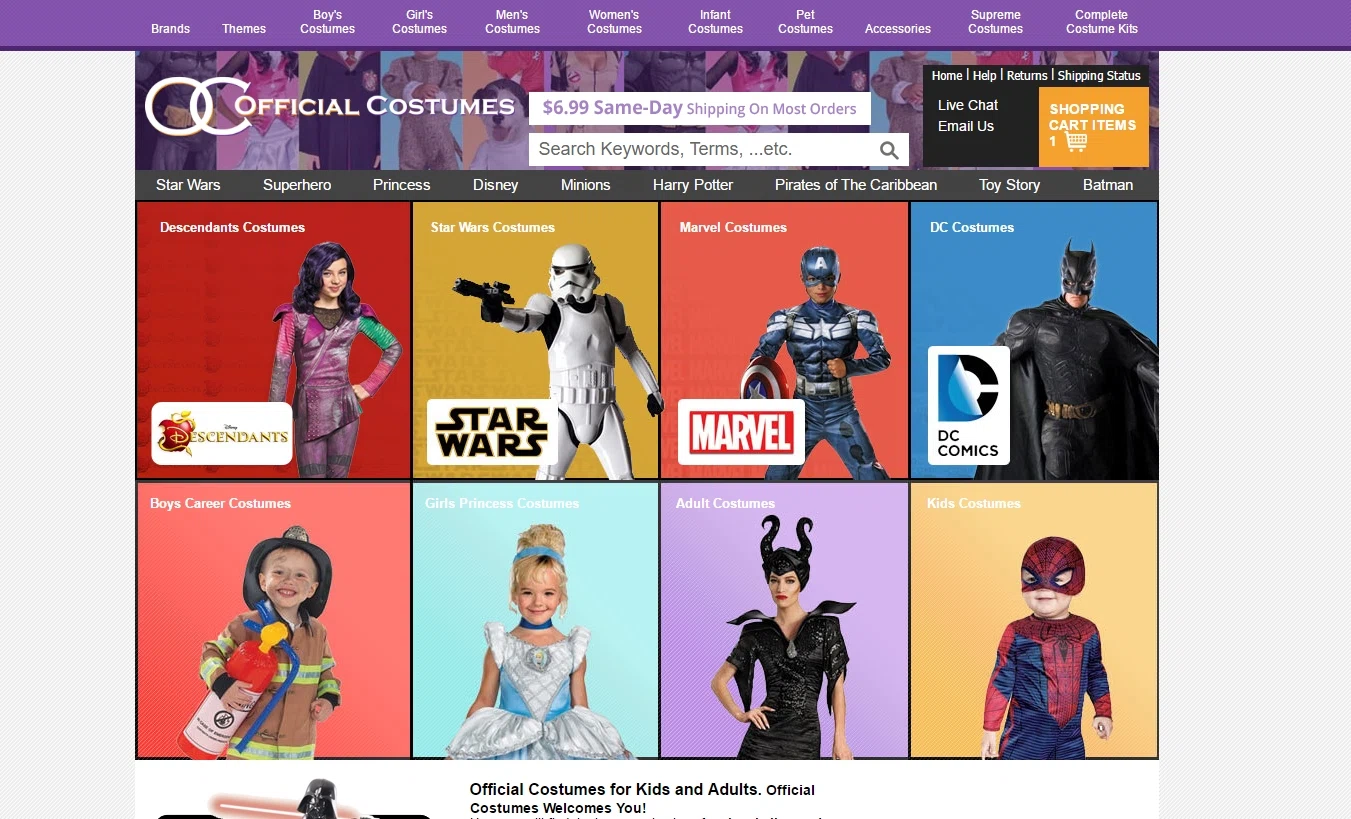The height and width of the screenshot is (819, 1351).
Task: Click the Darth Vader lightsaber image
Action: coord(295,800)
